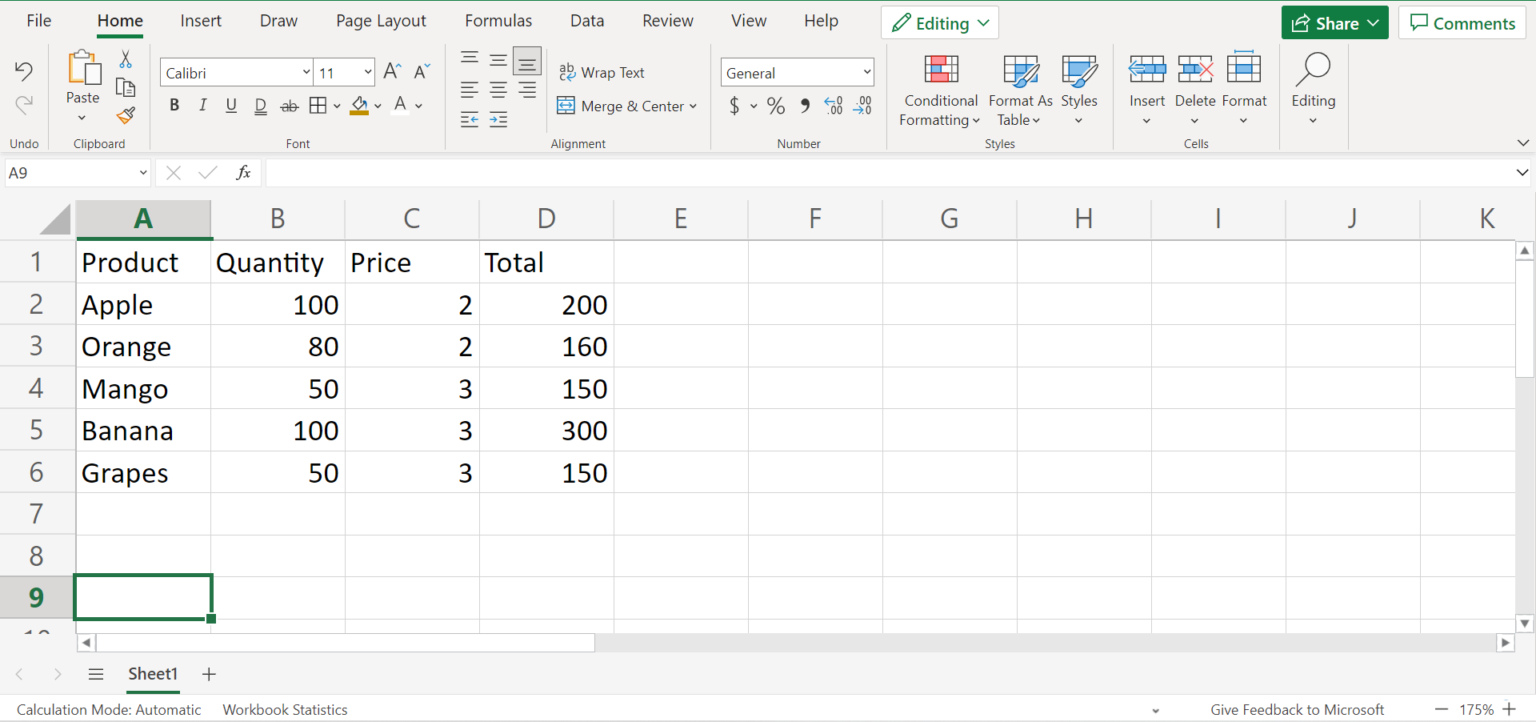Toggle Wrap Text for the cell
Screen dimensions: 1536x722
[x=602, y=72]
